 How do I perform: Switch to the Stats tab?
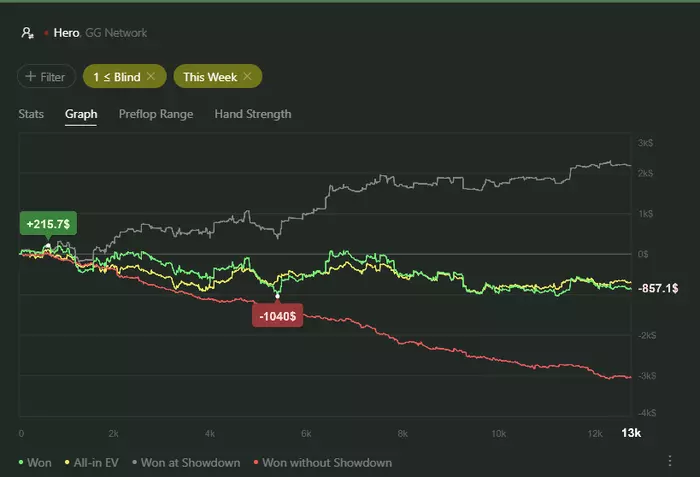[x=31, y=114]
